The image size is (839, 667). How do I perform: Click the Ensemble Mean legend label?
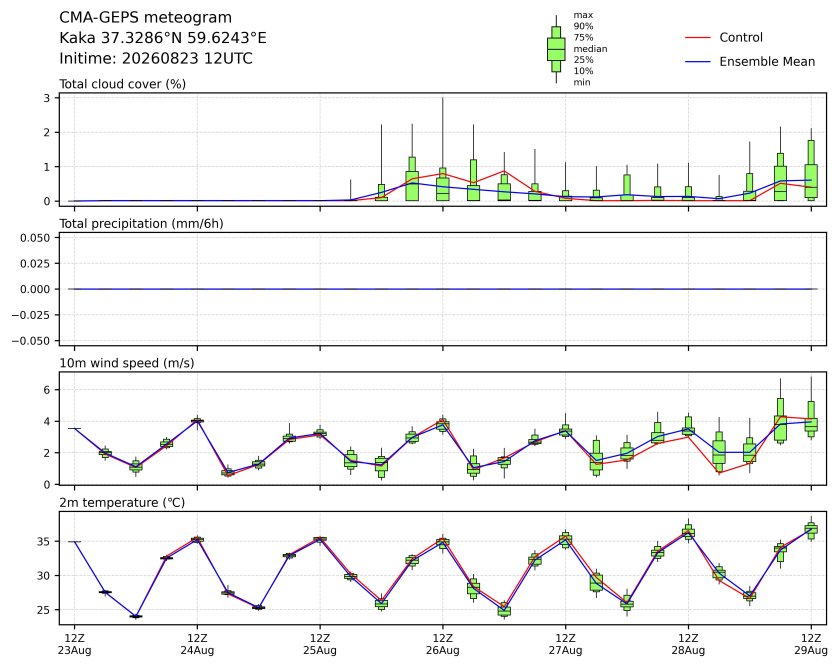(x=767, y=62)
